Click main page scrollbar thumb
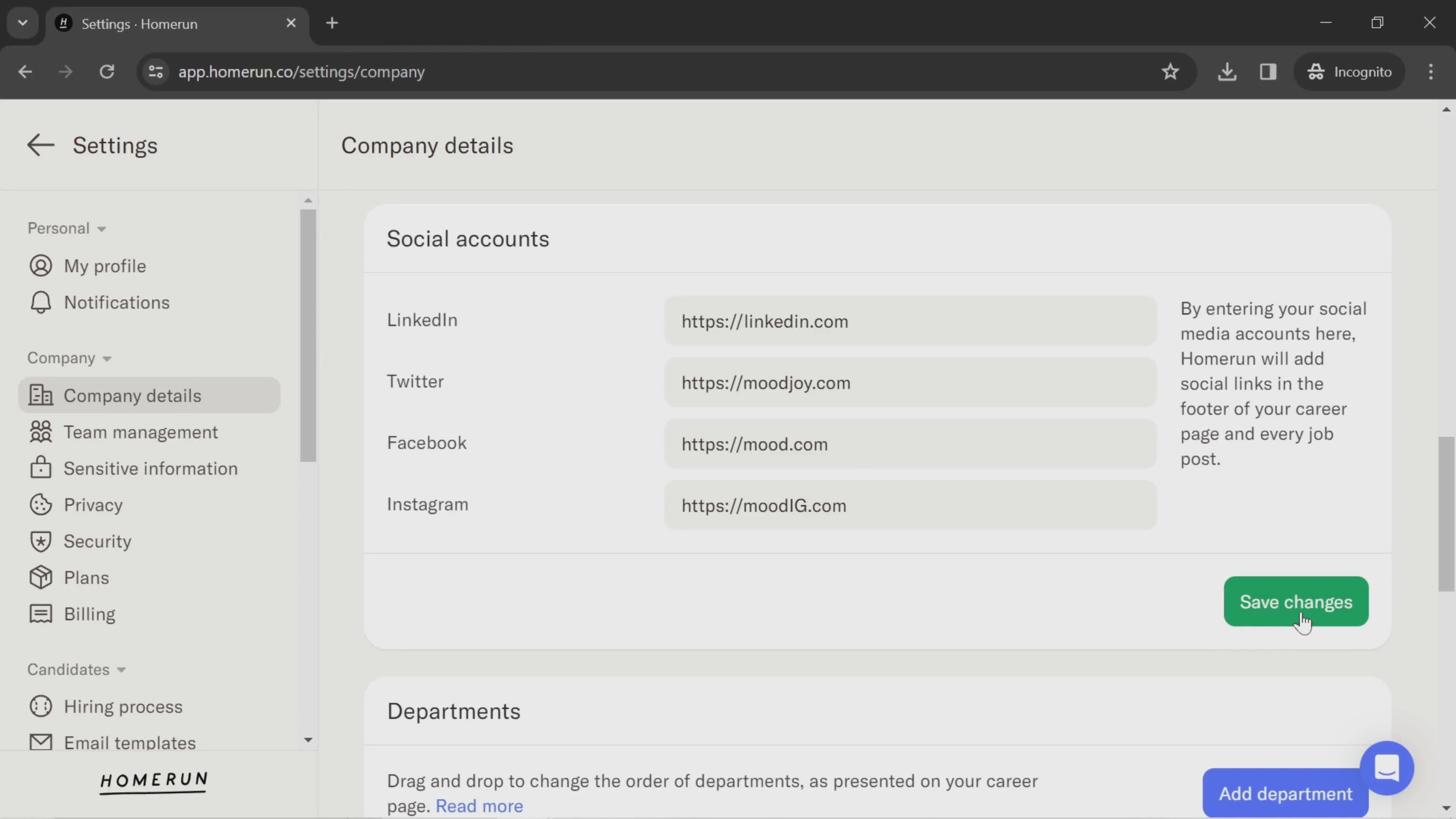Image resolution: width=1456 pixels, height=819 pixels. tap(1446, 513)
